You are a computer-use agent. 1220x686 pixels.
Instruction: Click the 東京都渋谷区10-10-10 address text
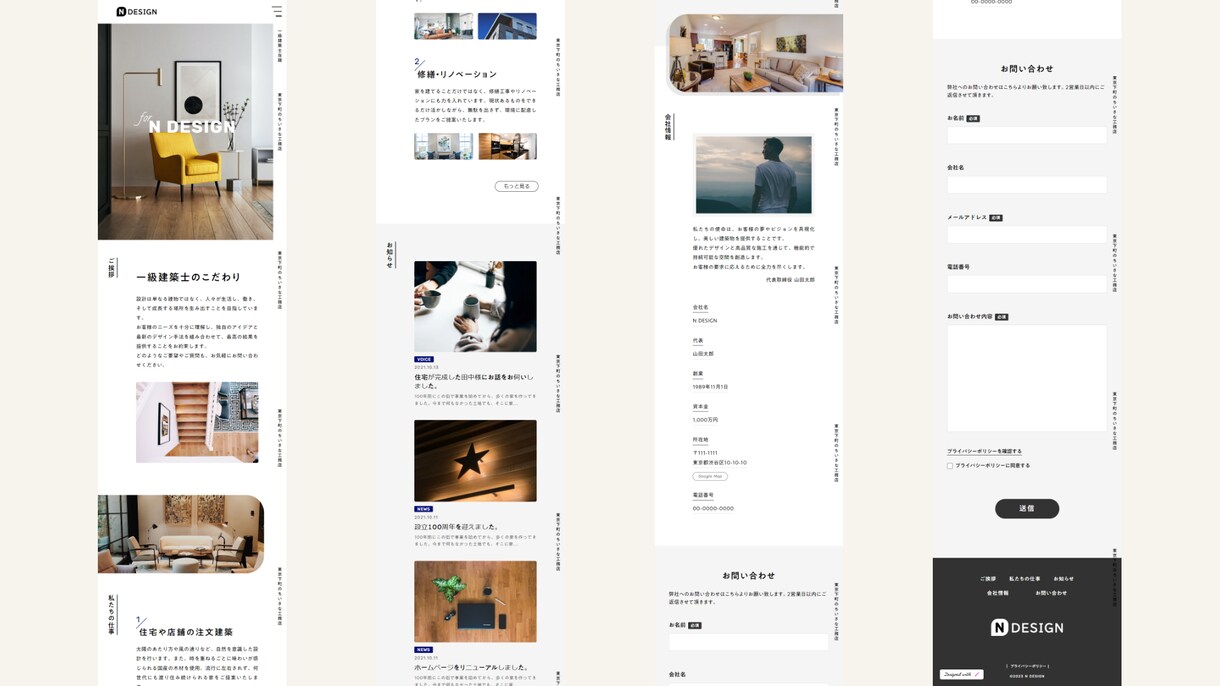(x=720, y=463)
